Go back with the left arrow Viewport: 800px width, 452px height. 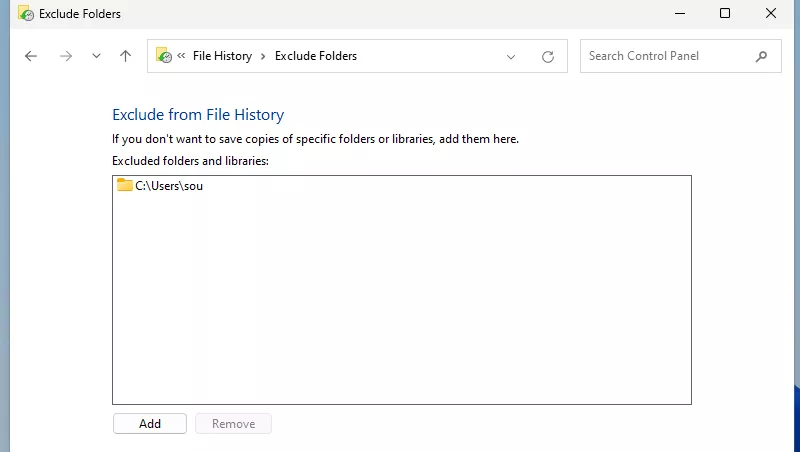31,56
